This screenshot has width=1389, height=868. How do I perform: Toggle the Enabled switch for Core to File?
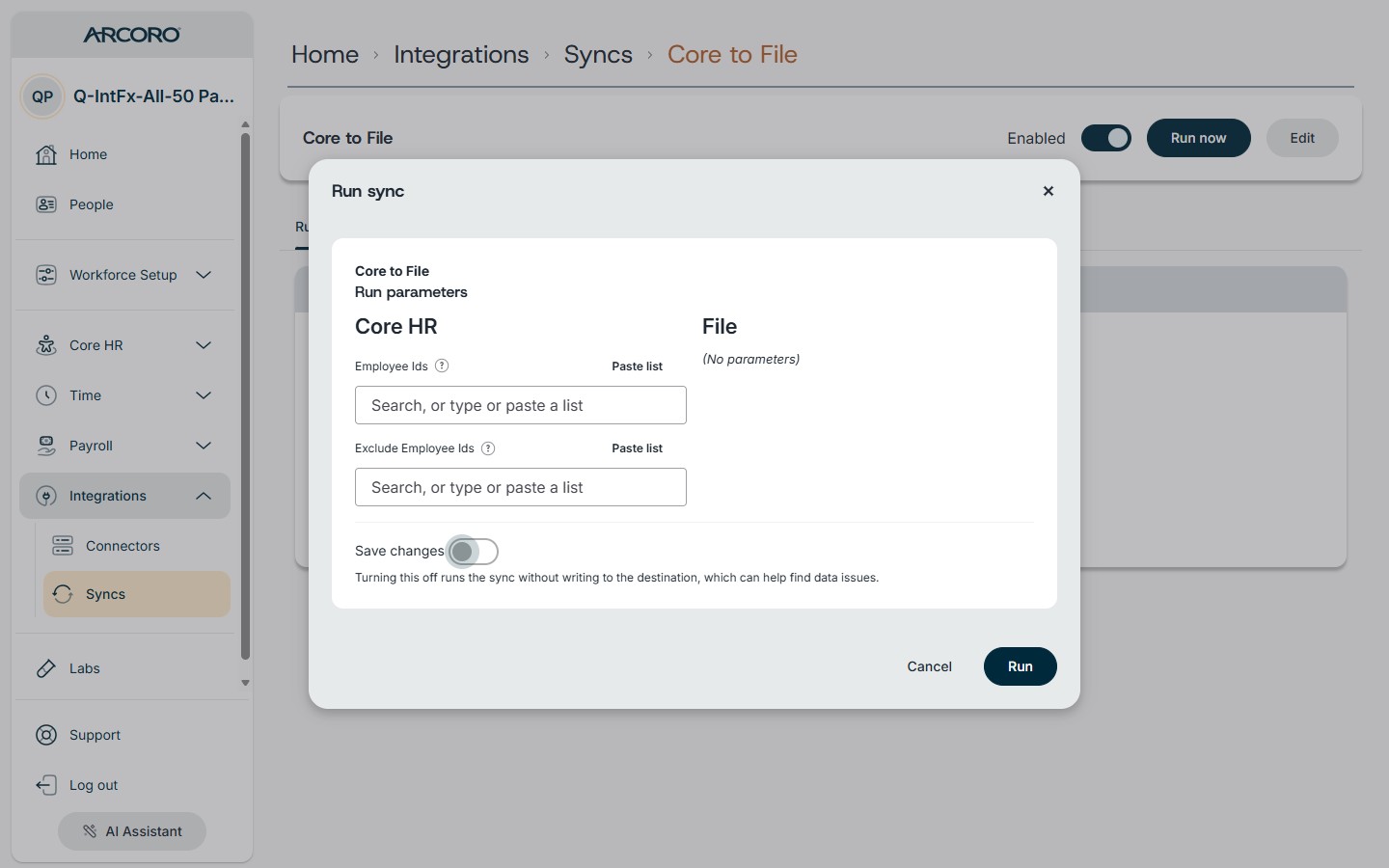(1106, 138)
